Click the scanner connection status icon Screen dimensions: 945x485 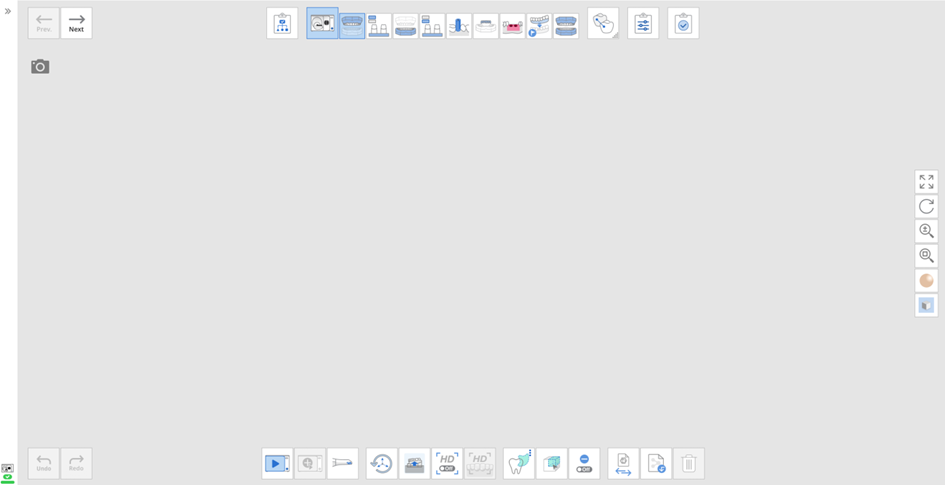7,468
